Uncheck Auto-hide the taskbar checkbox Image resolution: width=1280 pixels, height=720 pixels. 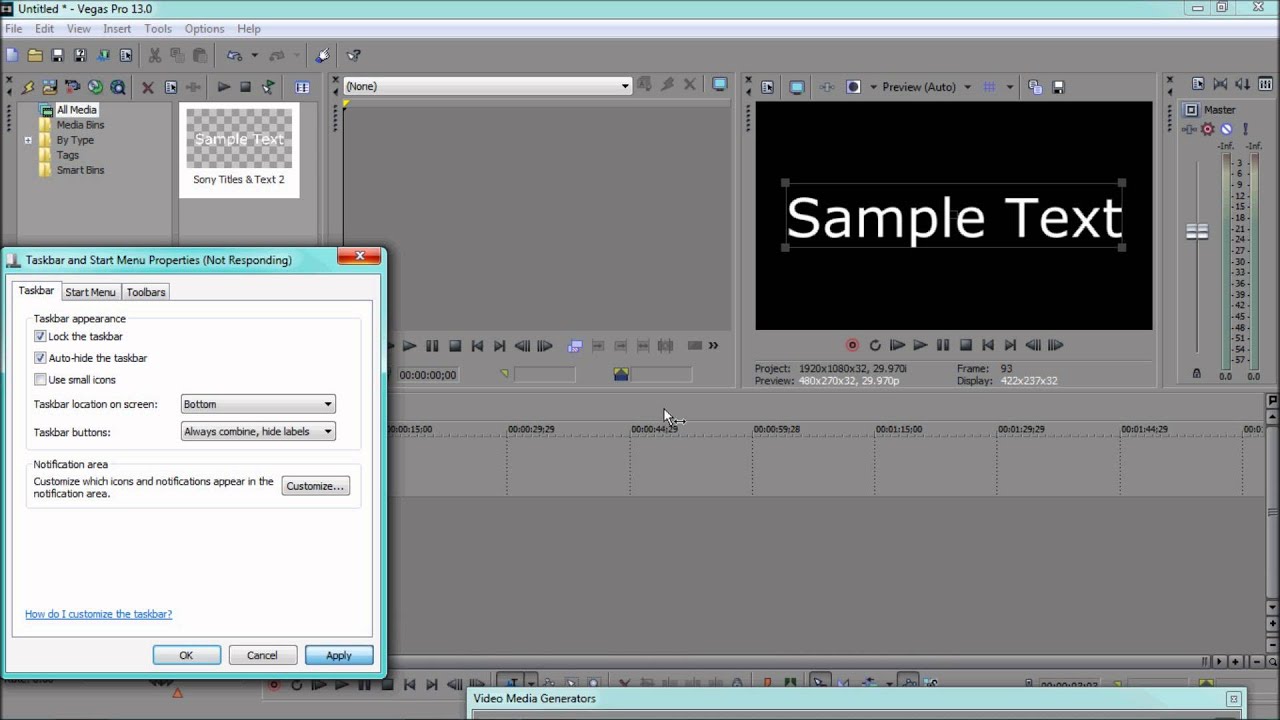tap(40, 358)
